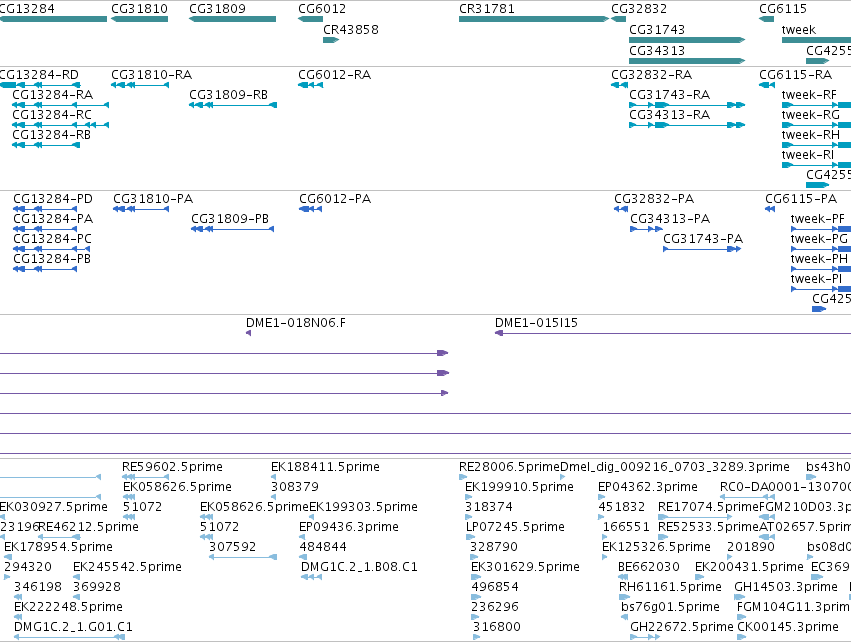Select the CG34313 gene label

point(657,50)
